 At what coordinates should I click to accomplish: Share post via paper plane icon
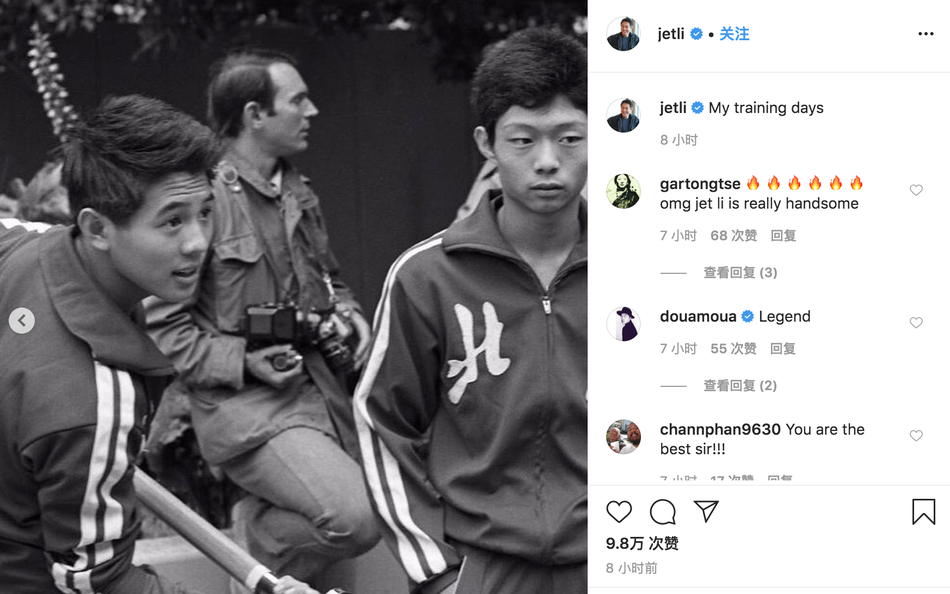706,512
